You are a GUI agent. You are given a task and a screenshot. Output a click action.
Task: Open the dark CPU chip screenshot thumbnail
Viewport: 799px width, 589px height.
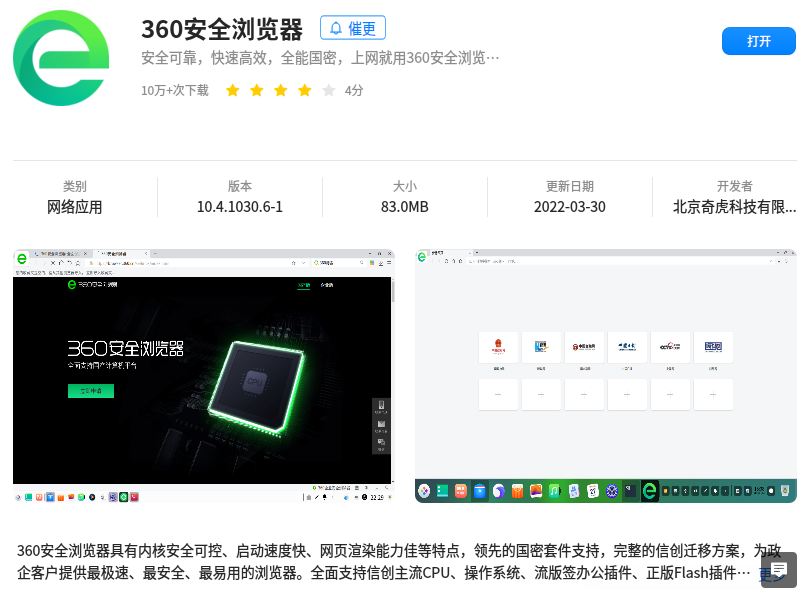(x=204, y=376)
